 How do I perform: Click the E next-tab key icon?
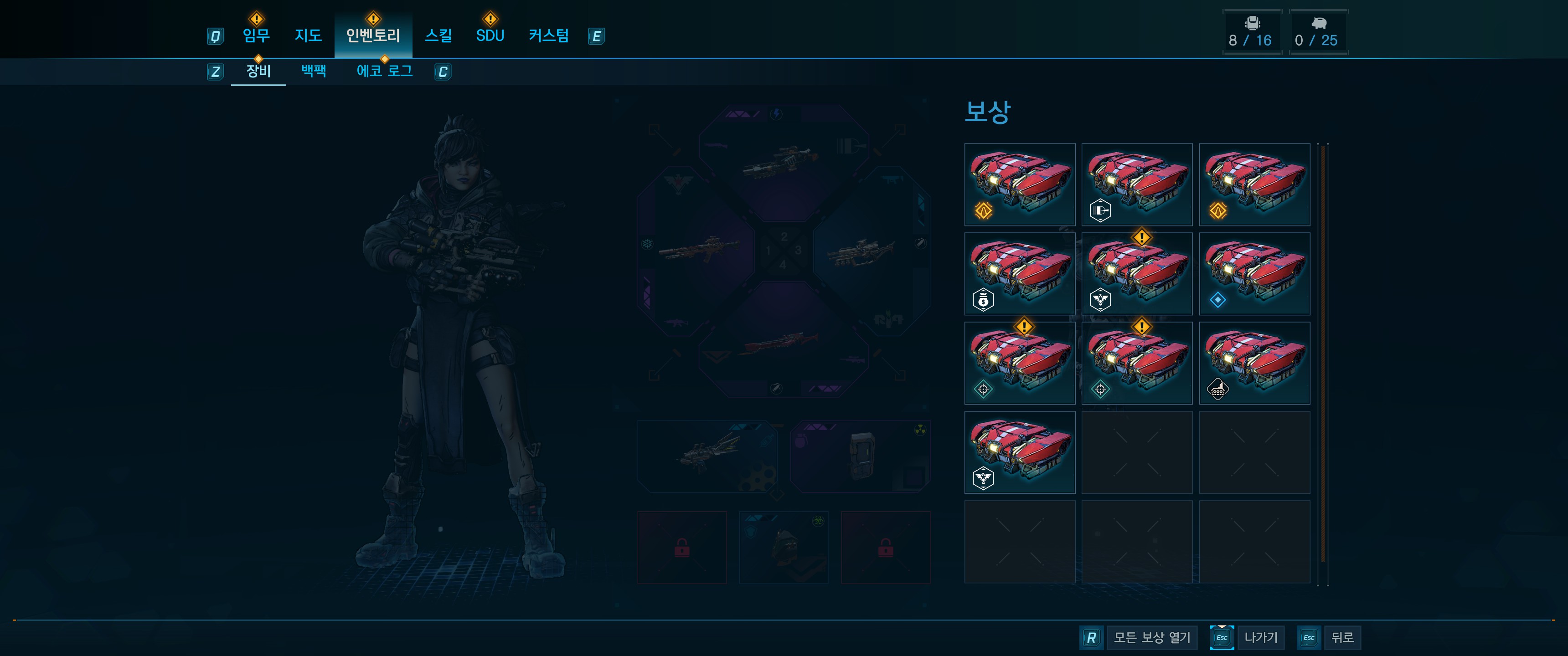[x=597, y=36]
